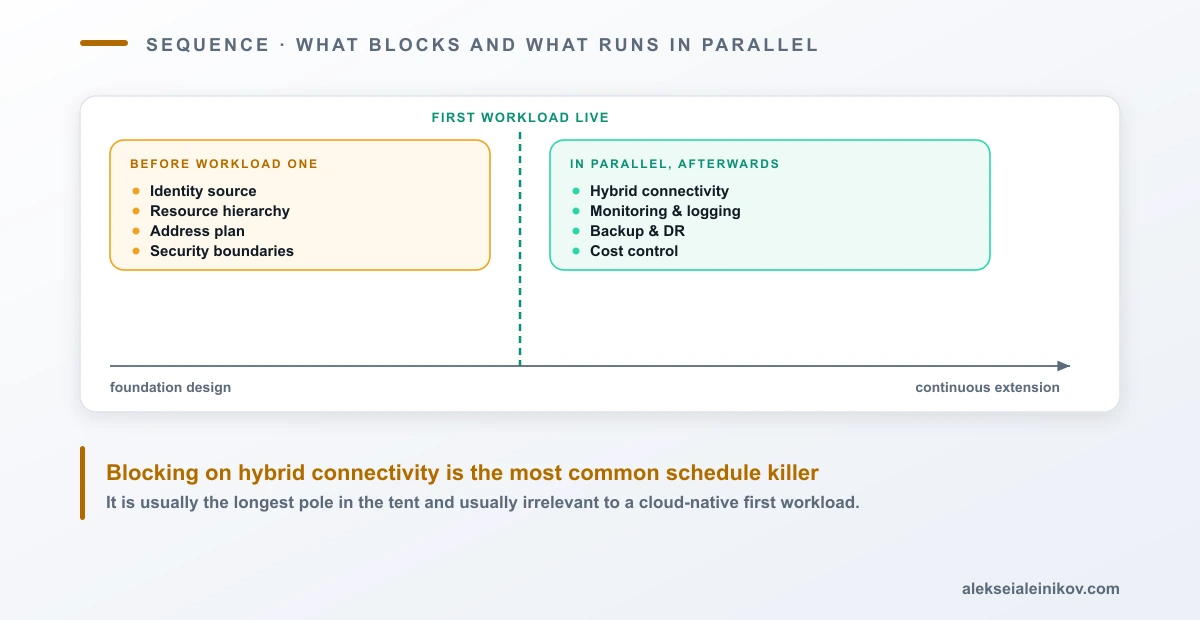This screenshot has height=620, width=1200.
Task: Open the alekseialeinikov.com link
Action: [x=1040, y=589]
